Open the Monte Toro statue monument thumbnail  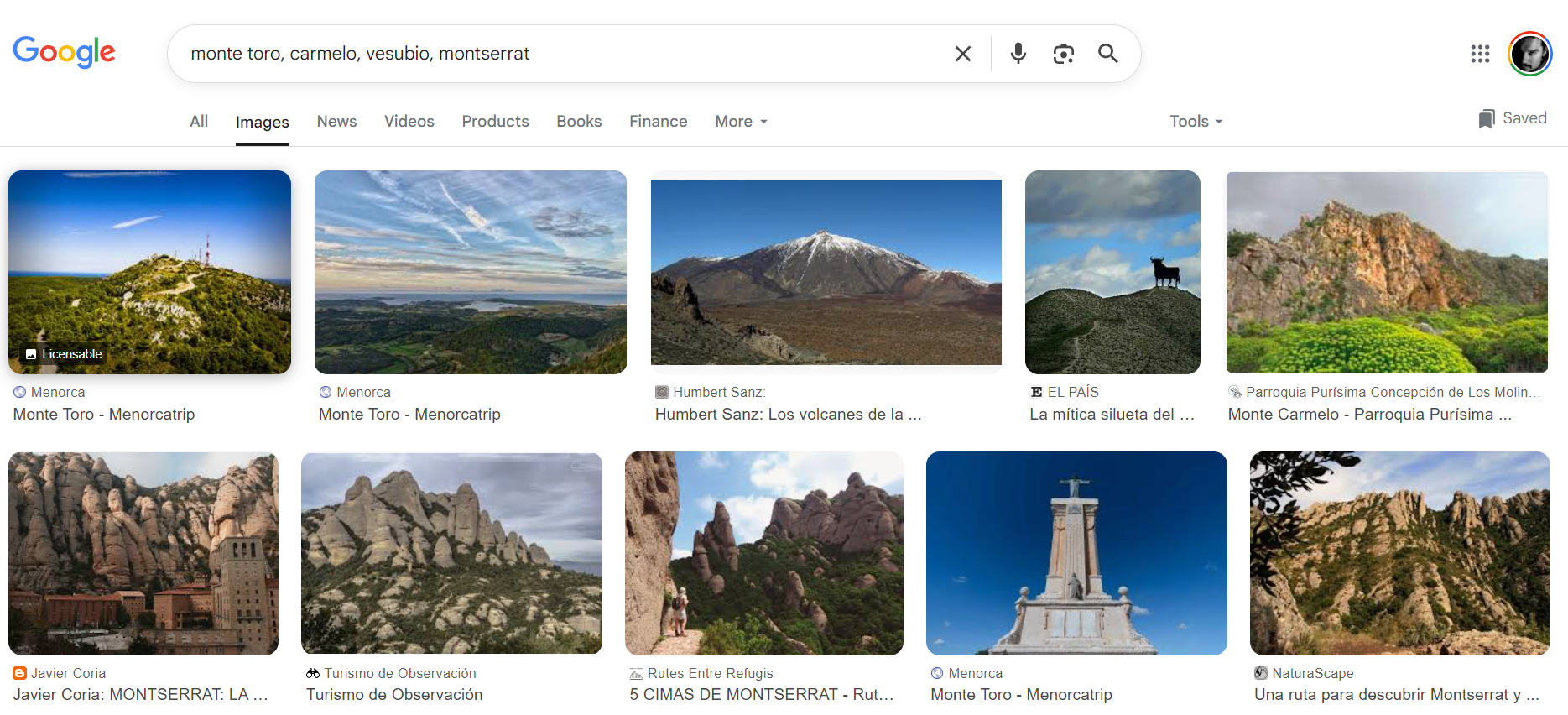pyautogui.click(x=1076, y=553)
